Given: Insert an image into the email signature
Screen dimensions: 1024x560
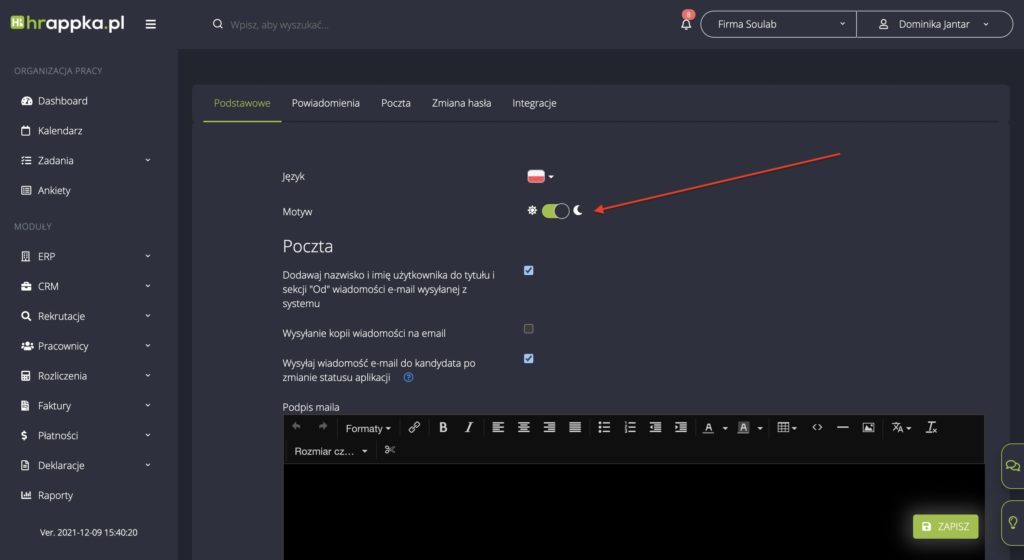Looking at the screenshot, I should click(868, 427).
